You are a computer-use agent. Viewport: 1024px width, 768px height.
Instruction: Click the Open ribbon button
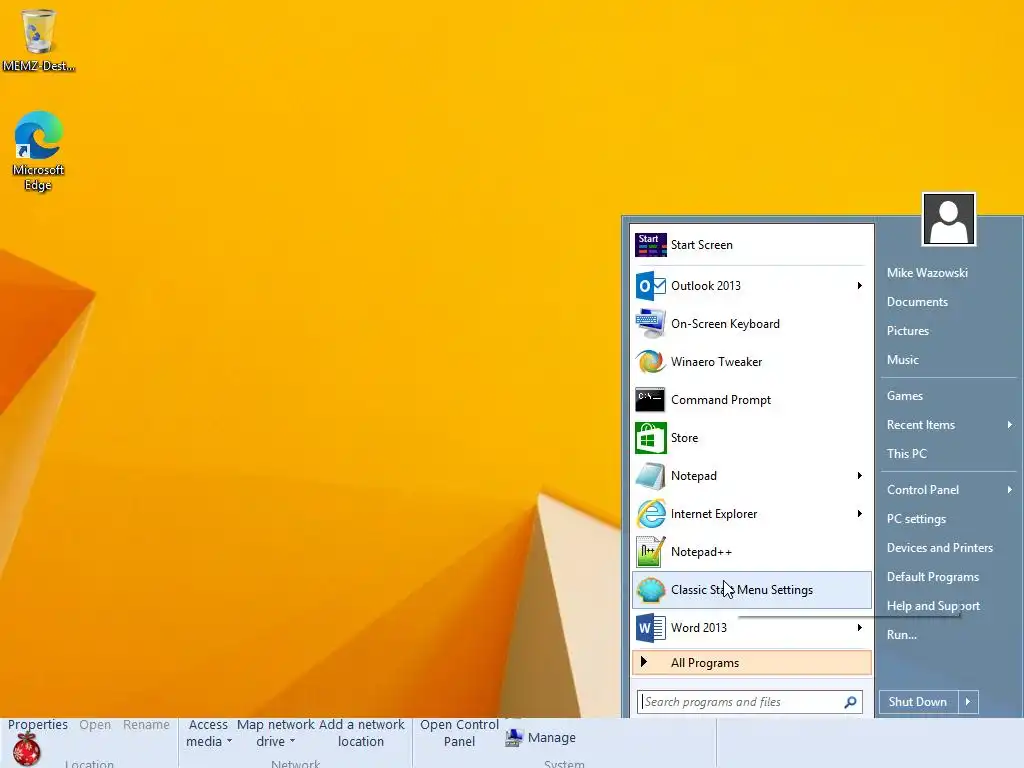[x=95, y=724]
